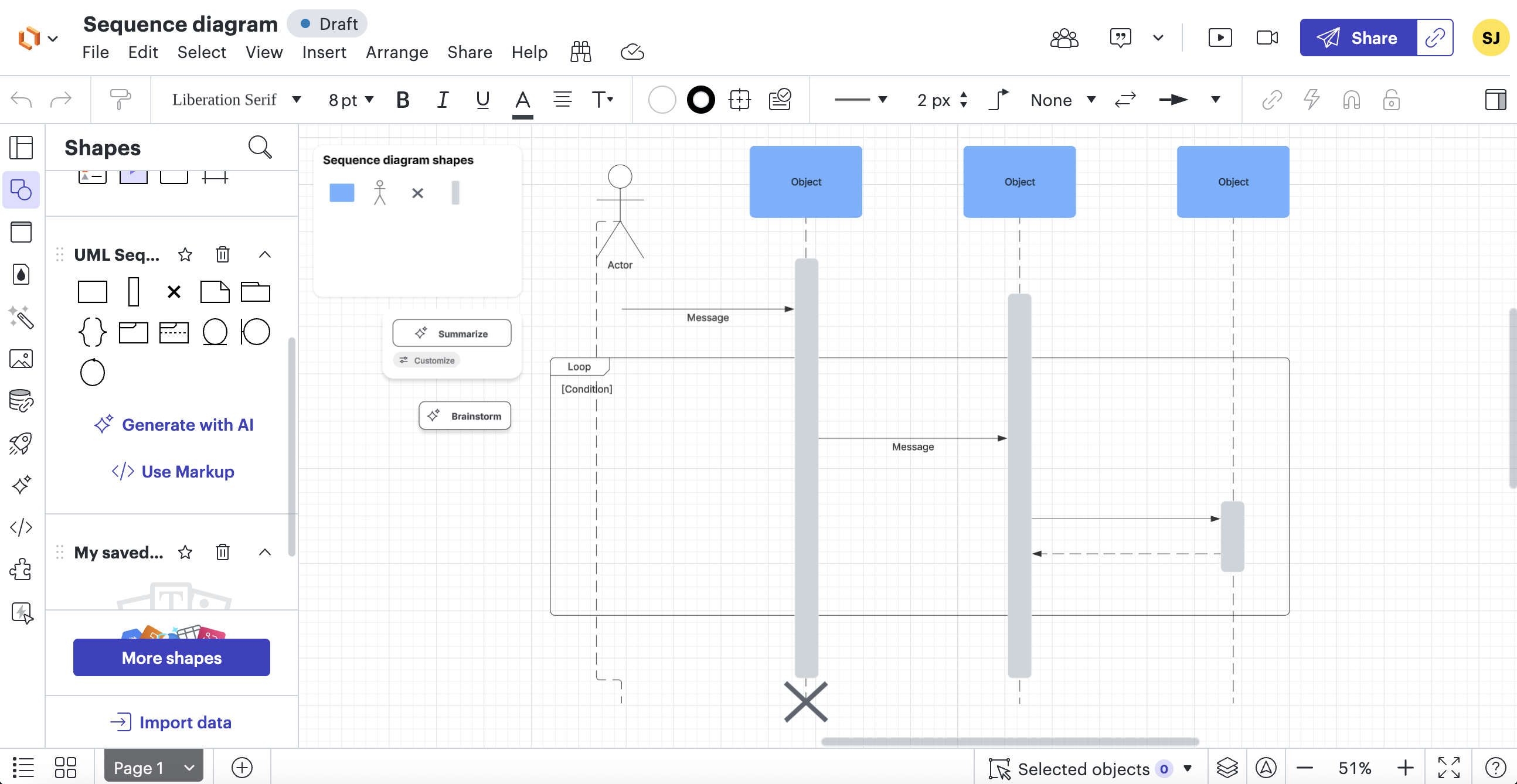Open the search binoculars icon
Viewport: 1517px width, 784px height.
click(580, 52)
